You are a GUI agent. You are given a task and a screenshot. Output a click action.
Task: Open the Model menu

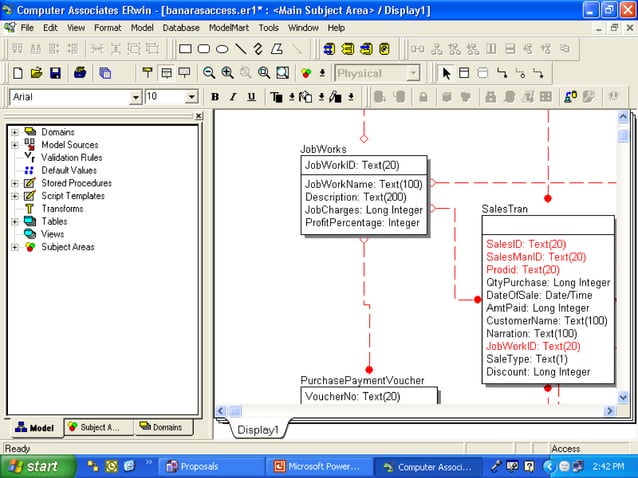(142, 28)
